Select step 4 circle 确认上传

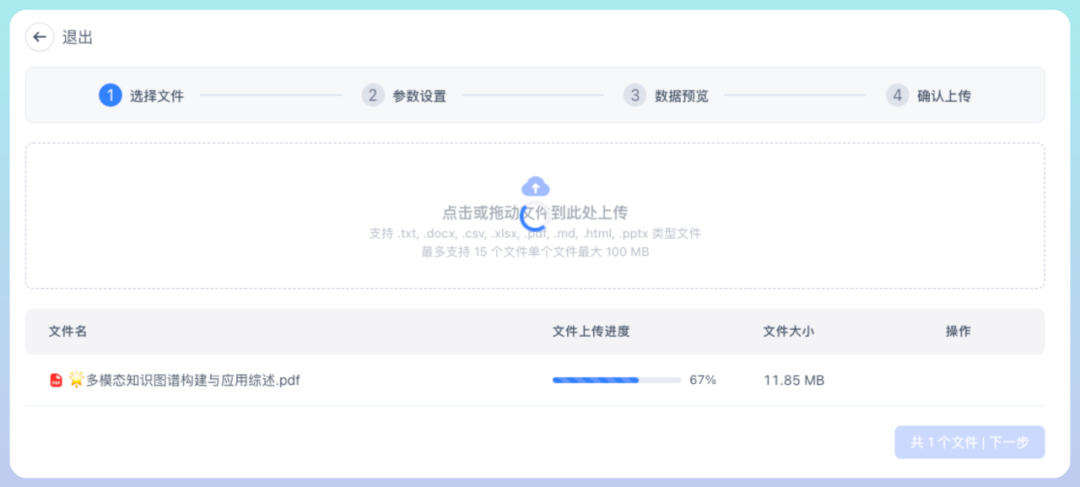[897, 95]
